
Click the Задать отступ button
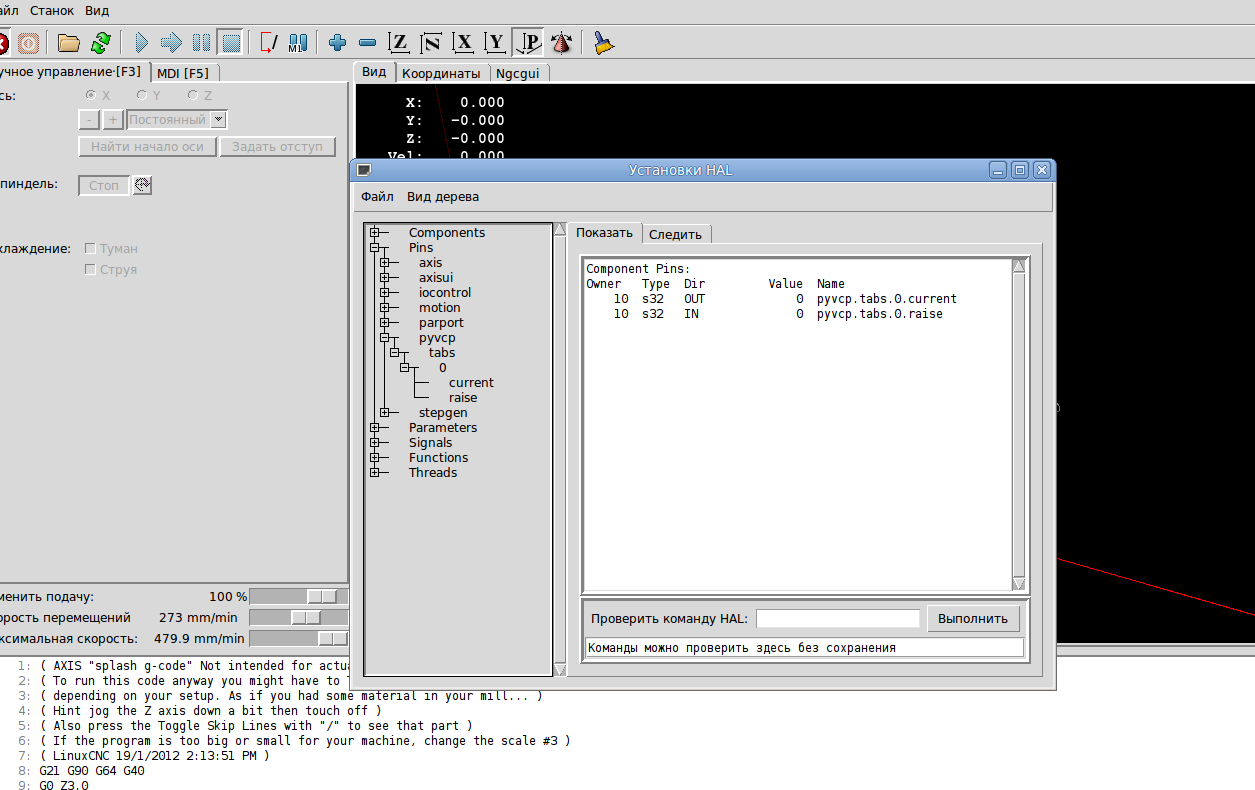[x=277, y=147]
